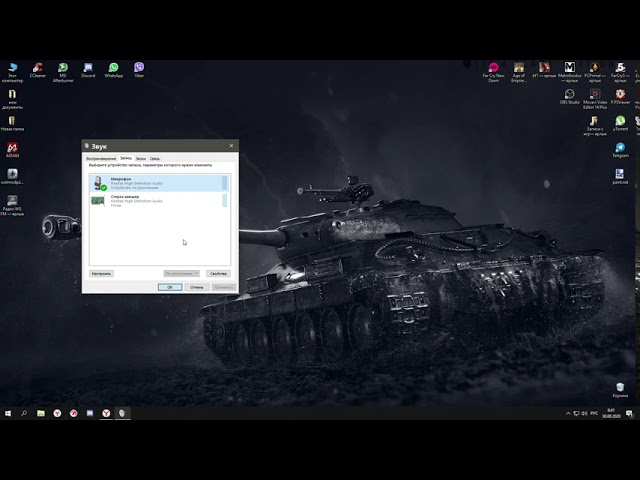Click the Sound dialog speaker icon in taskbar
The width and height of the screenshot is (640, 480).
[x=122, y=413]
